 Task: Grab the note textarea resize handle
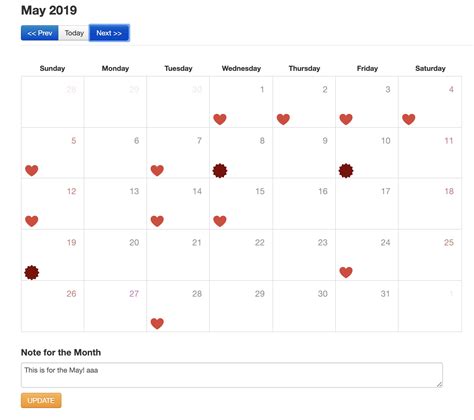click(x=439, y=384)
